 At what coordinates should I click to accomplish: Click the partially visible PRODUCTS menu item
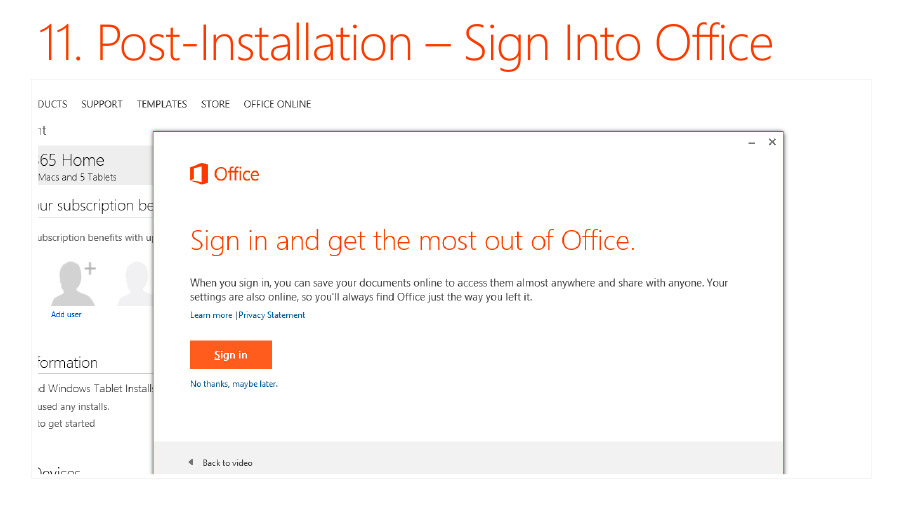point(52,104)
